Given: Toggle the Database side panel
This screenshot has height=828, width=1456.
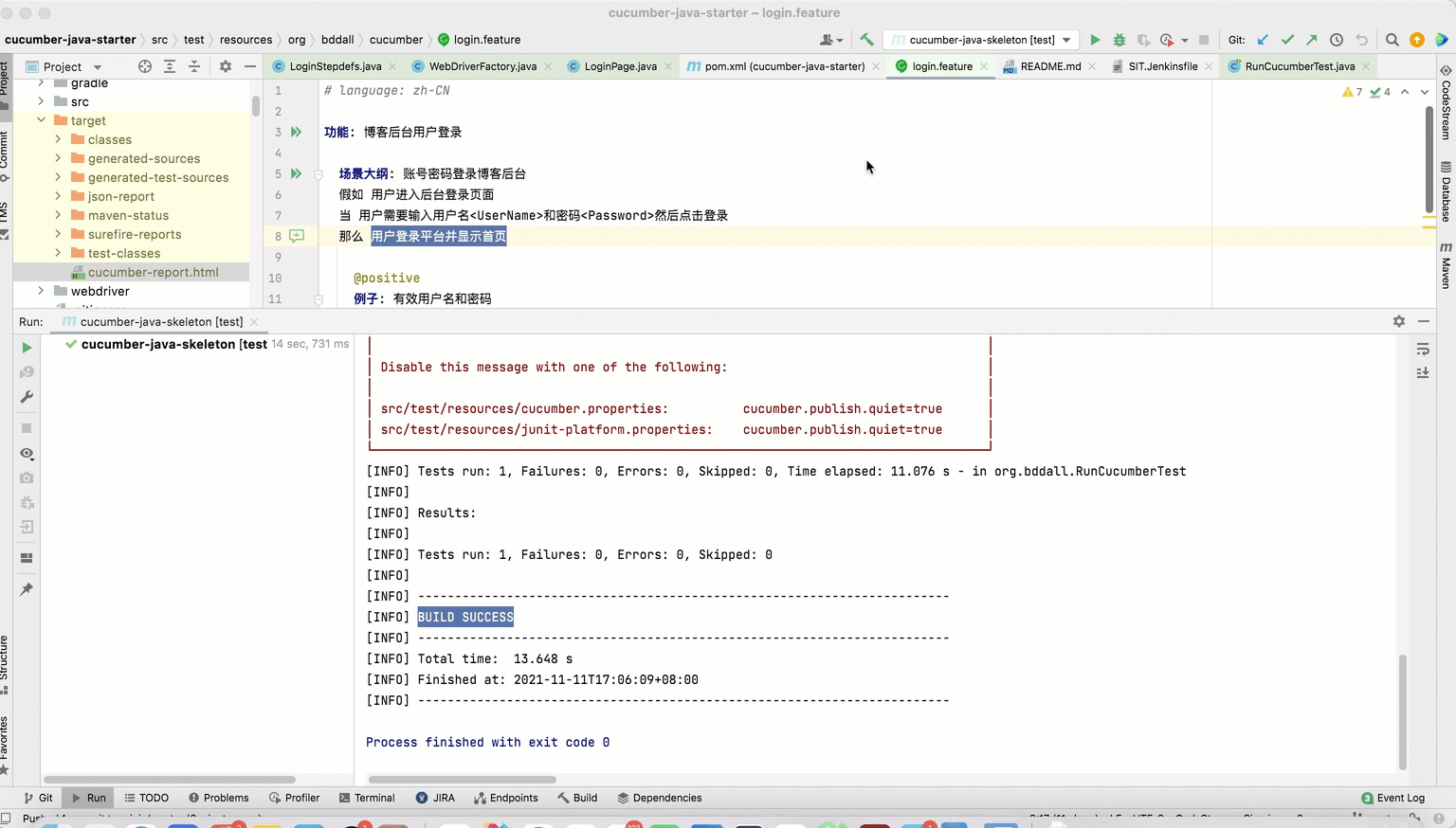Looking at the screenshot, I should click(x=1446, y=192).
